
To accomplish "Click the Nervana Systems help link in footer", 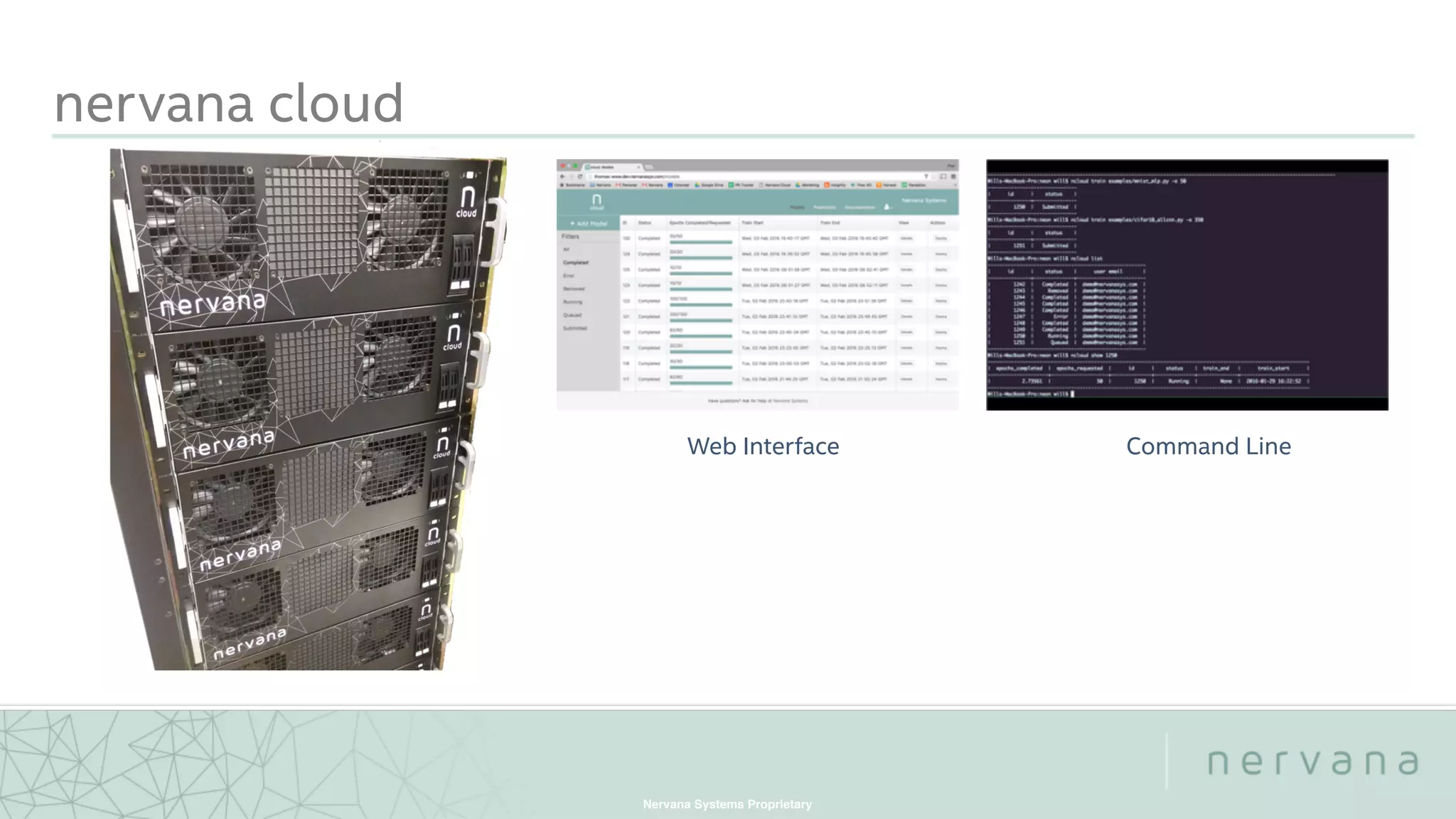I will coord(791,401).
